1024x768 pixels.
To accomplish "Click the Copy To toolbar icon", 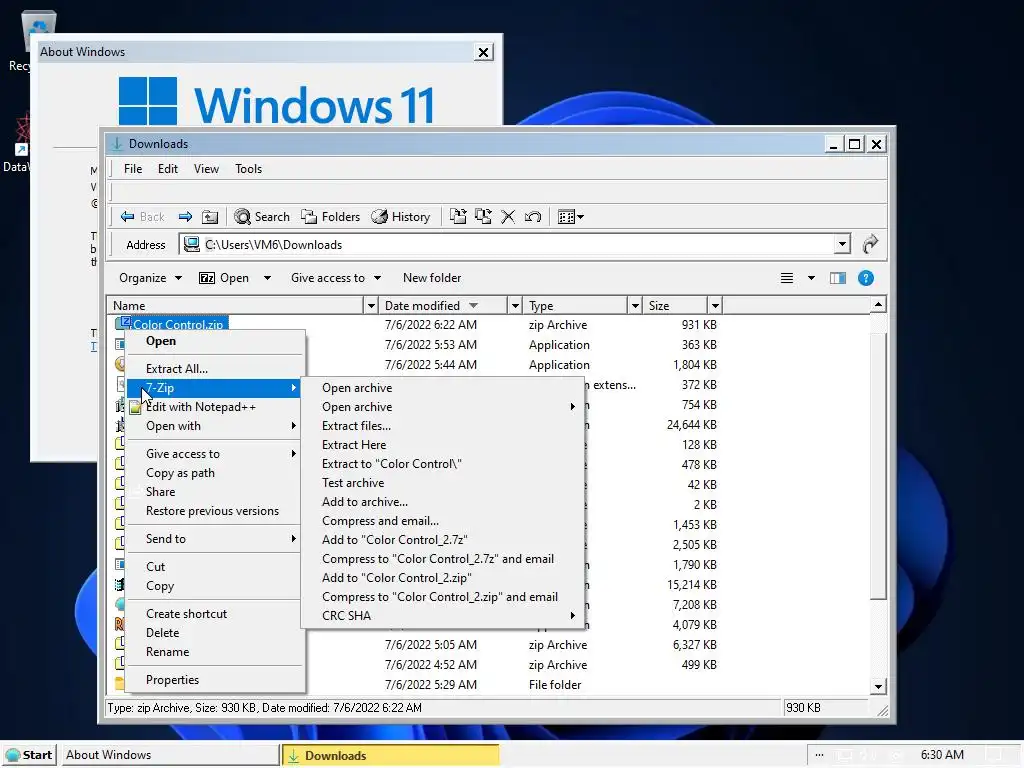I will tap(483, 217).
